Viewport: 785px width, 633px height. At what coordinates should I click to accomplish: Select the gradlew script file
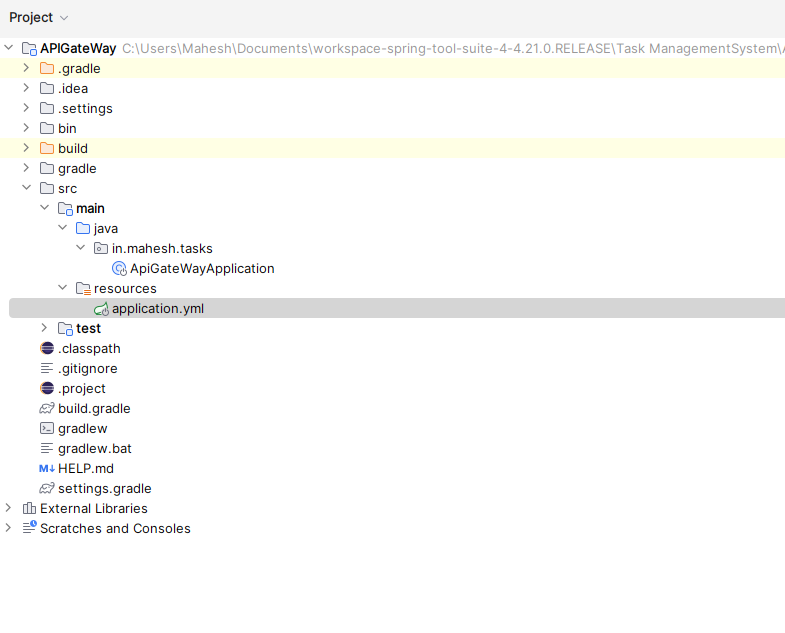click(83, 429)
